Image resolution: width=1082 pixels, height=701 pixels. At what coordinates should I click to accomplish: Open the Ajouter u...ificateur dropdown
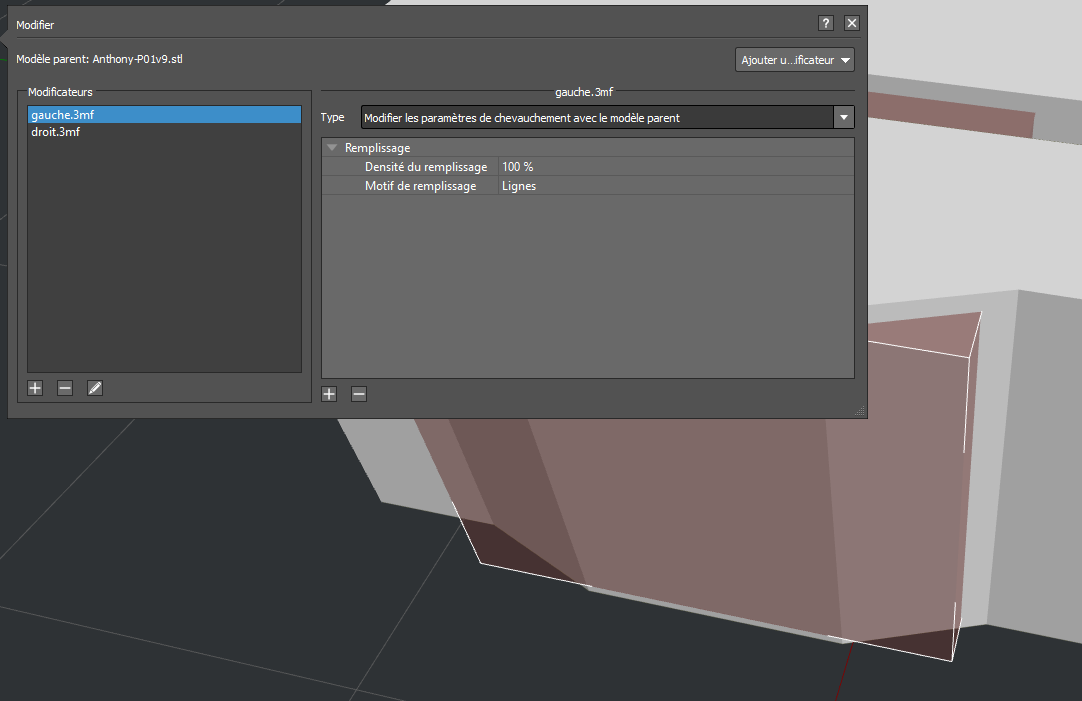[795, 60]
